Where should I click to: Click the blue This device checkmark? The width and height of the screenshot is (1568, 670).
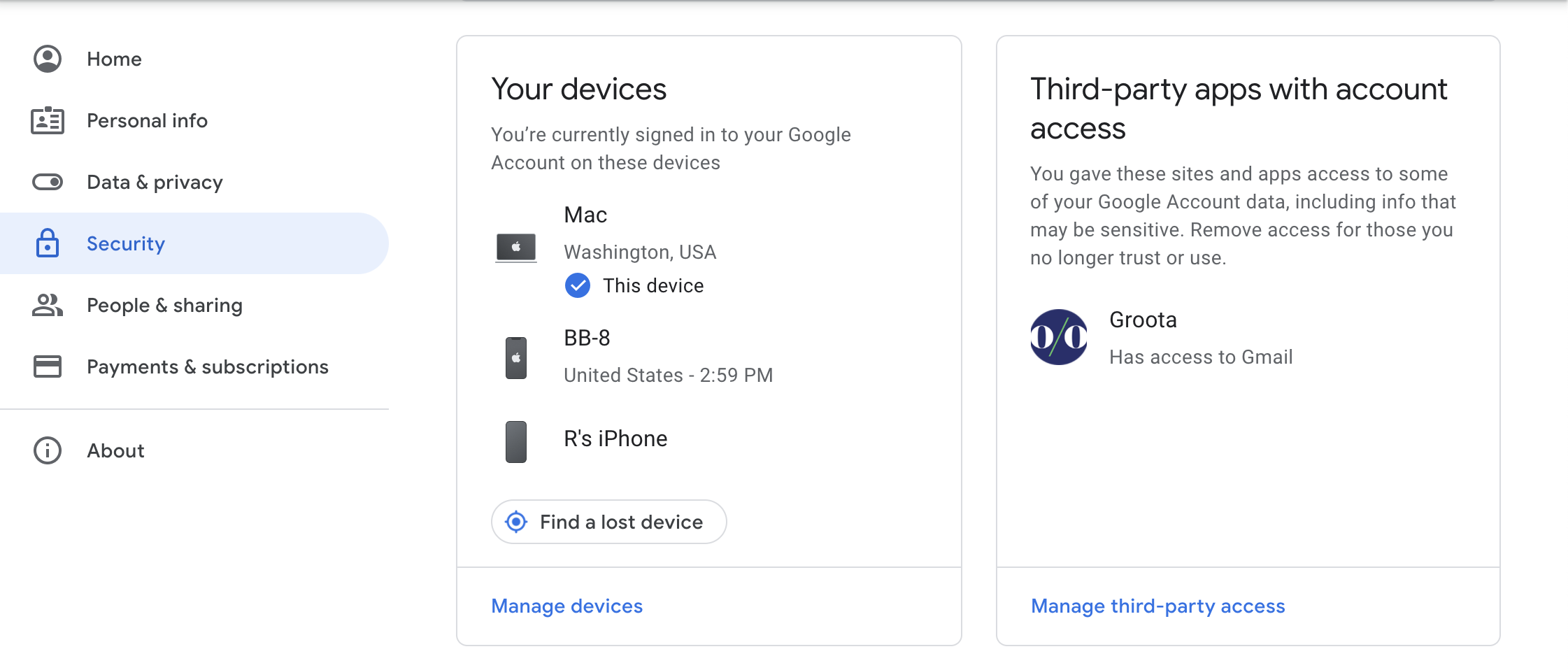coord(578,285)
